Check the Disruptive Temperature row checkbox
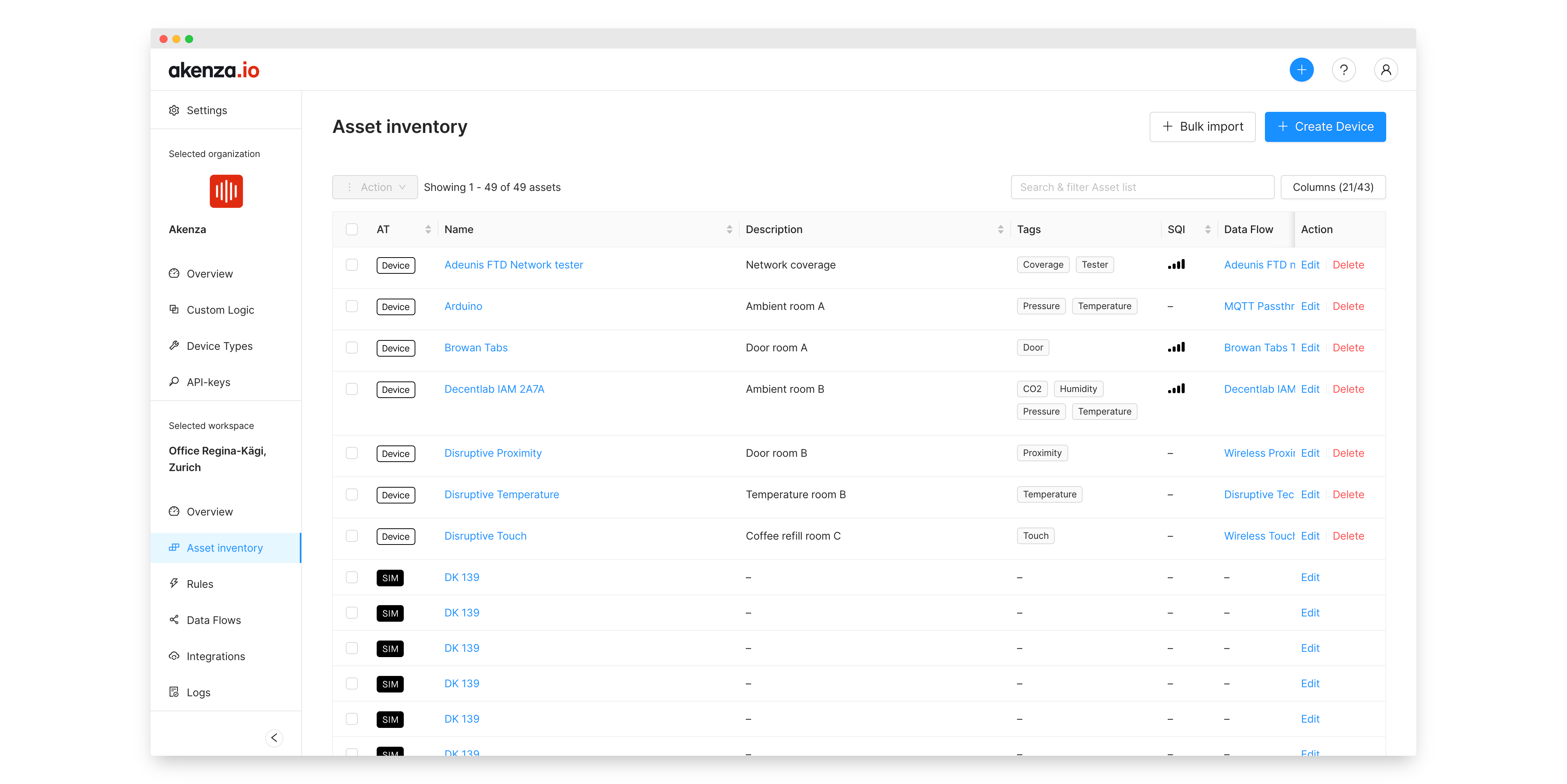Viewport: 1567px width, 784px height. tap(351, 494)
